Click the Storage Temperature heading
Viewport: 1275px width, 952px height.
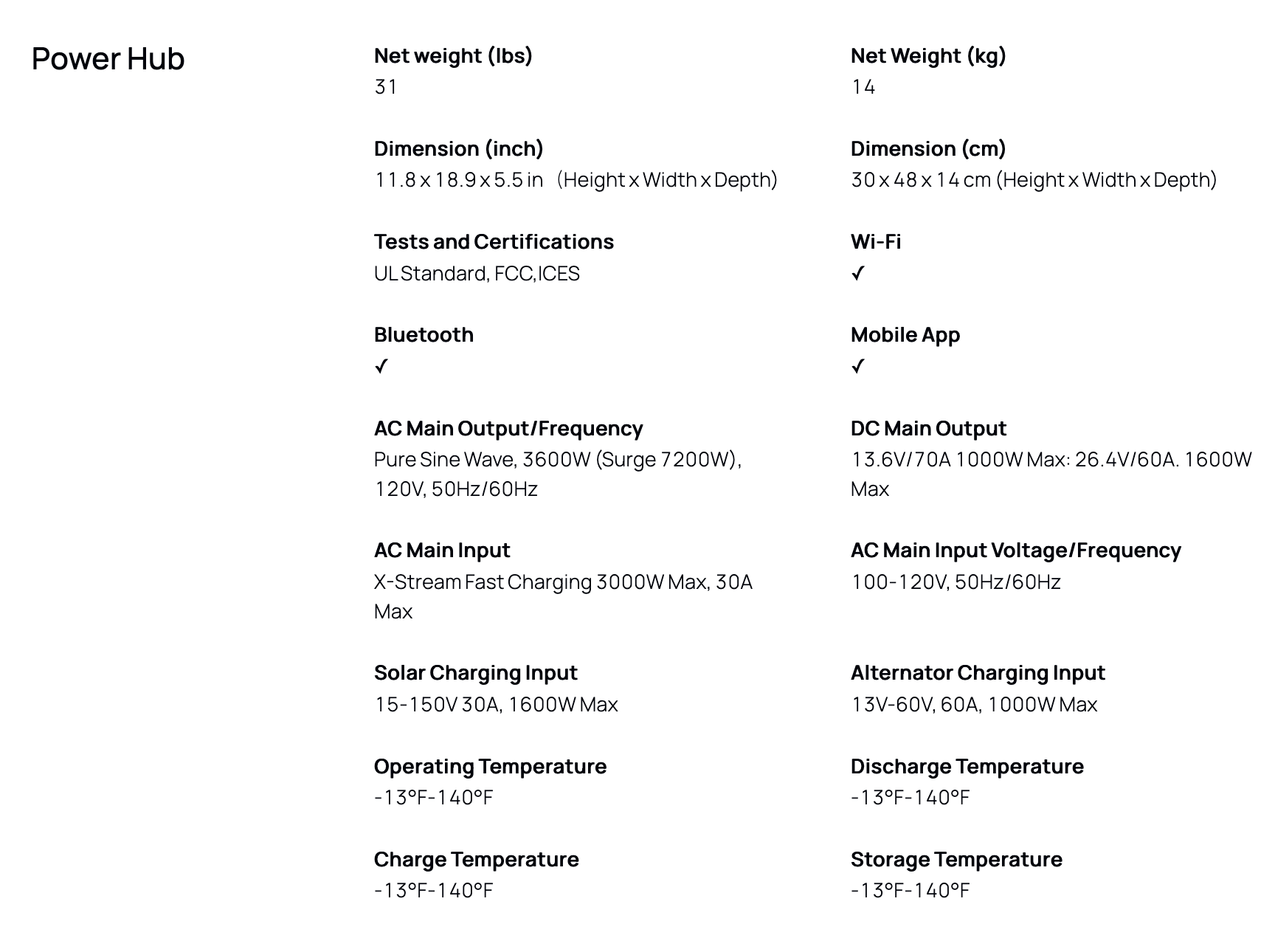[x=956, y=860]
